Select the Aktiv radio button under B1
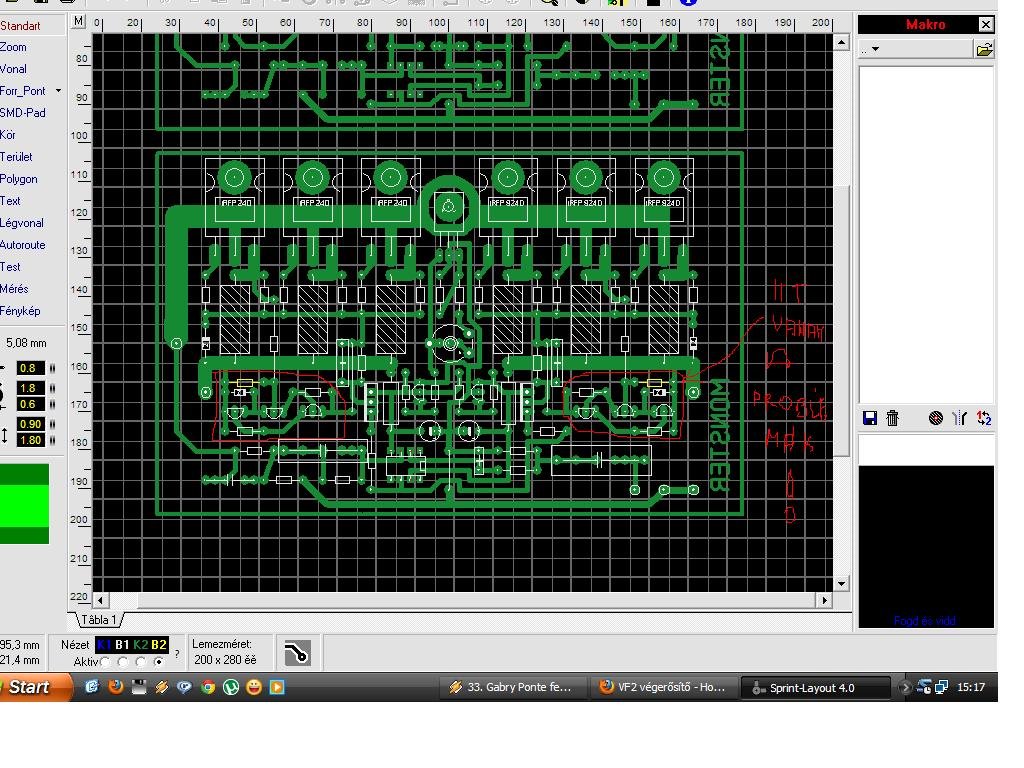 [123, 662]
